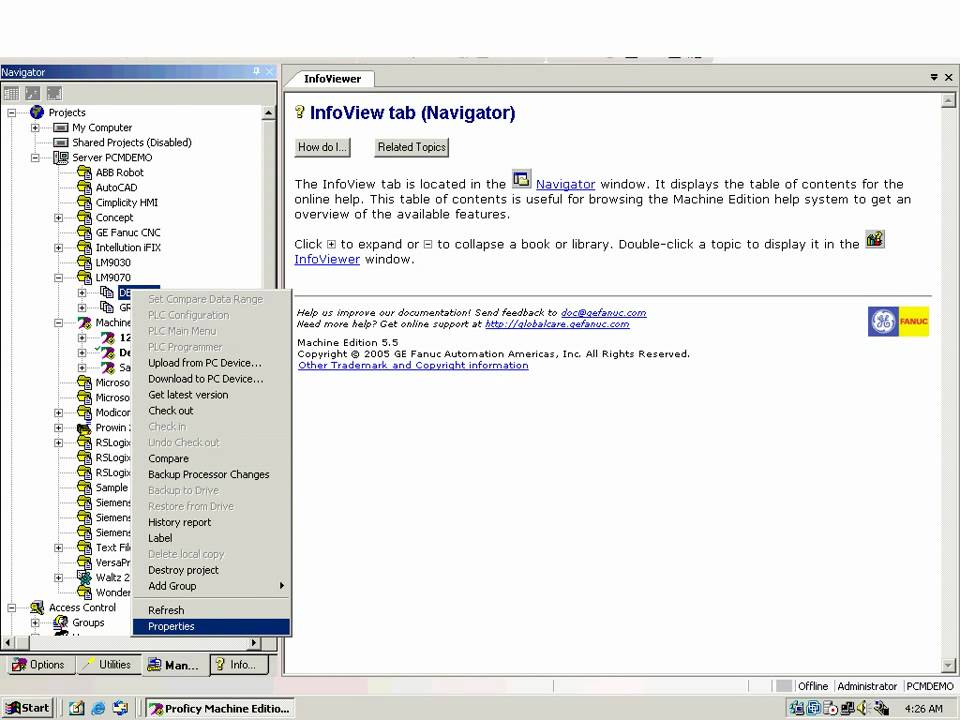This screenshot has height=720, width=960.
Task: Choose Upload from PC Device menu entry
Action: click(211, 363)
